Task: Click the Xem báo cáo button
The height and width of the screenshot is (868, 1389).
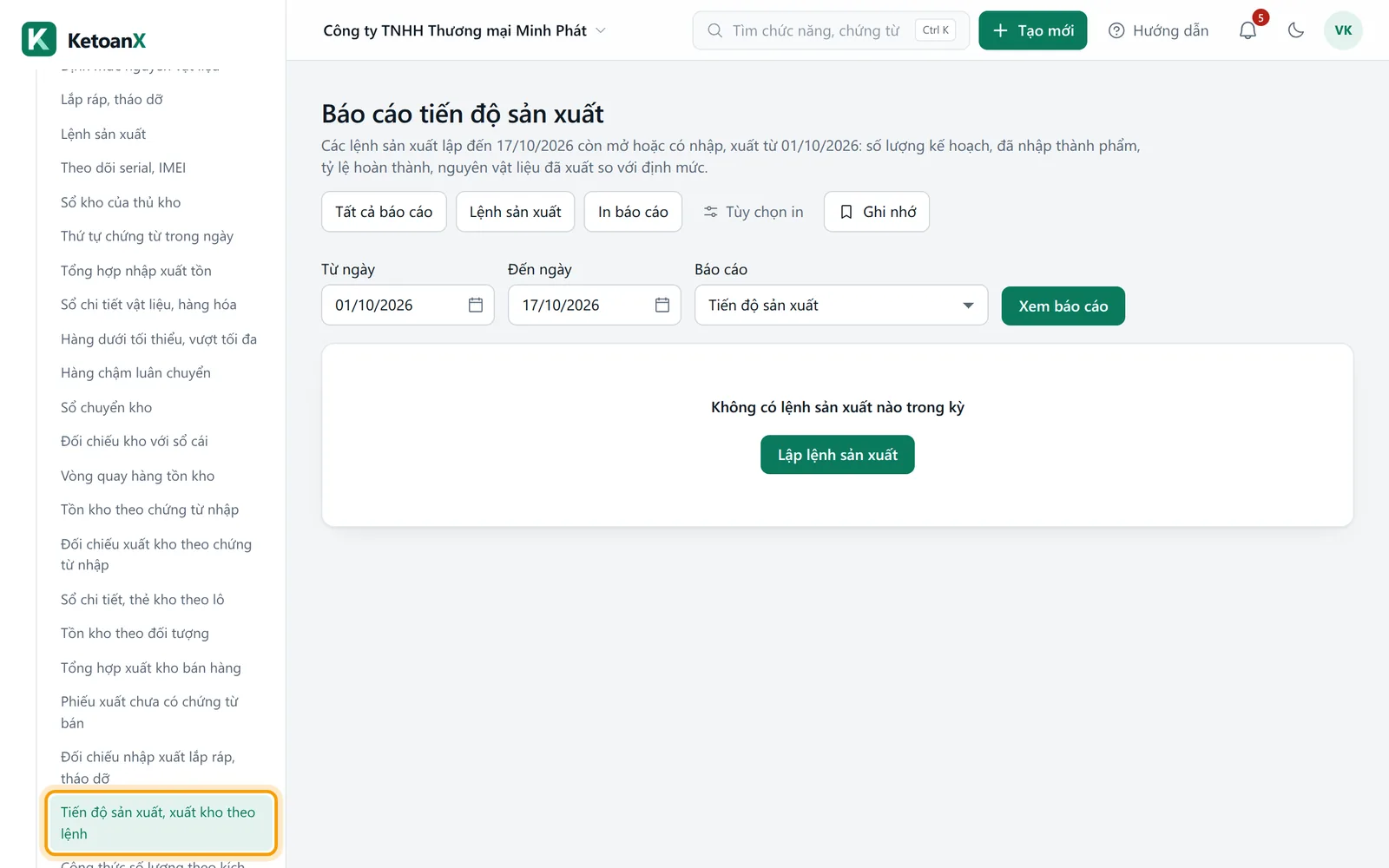Action: 1063,306
